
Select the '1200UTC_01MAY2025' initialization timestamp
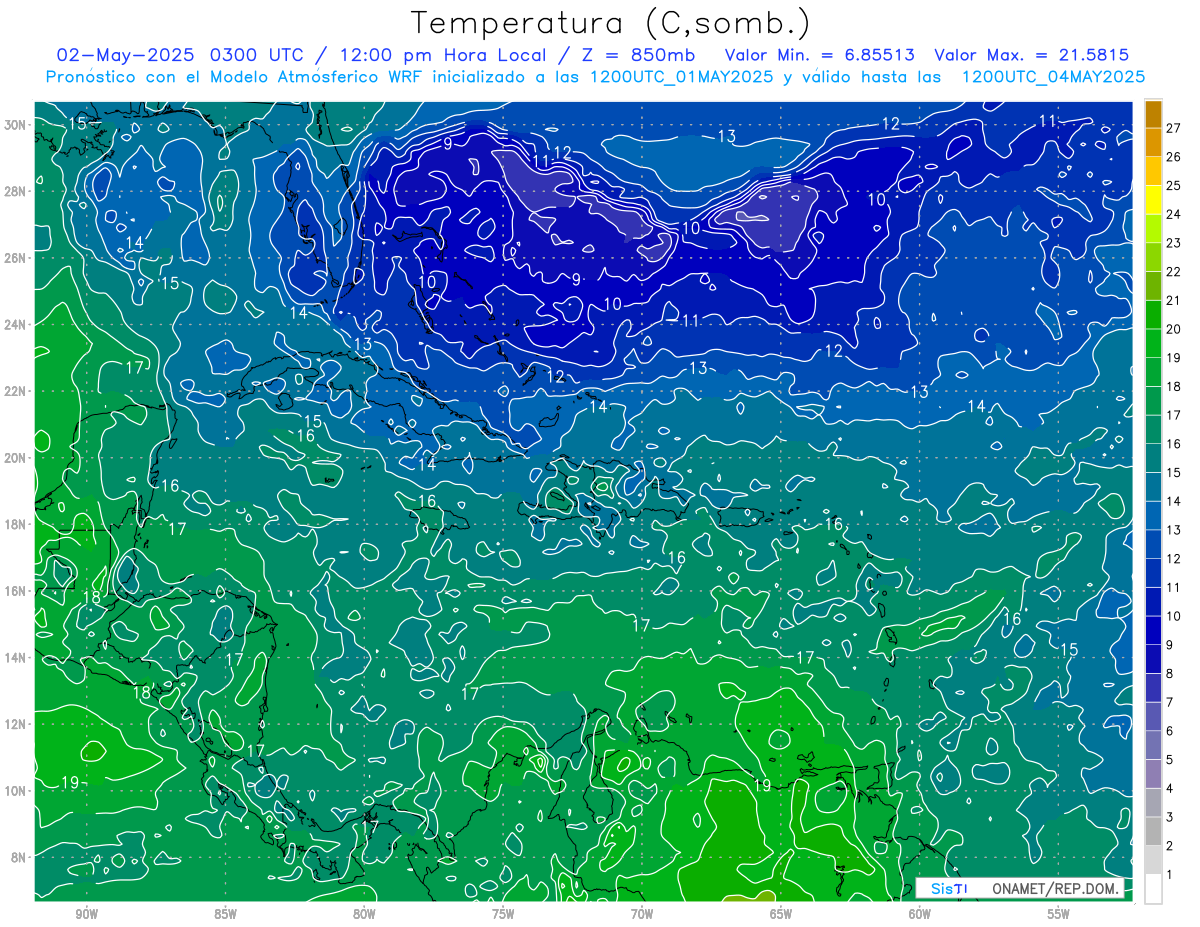pyautogui.click(x=680, y=77)
